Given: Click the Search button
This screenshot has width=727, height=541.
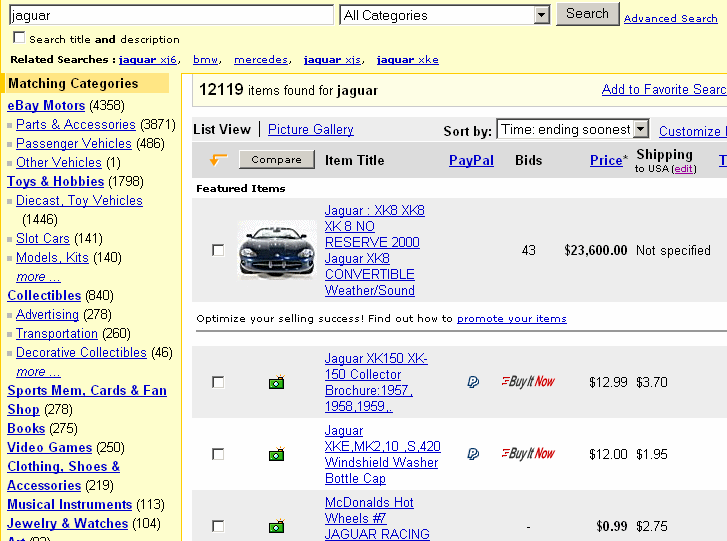Looking at the screenshot, I should [587, 14].
